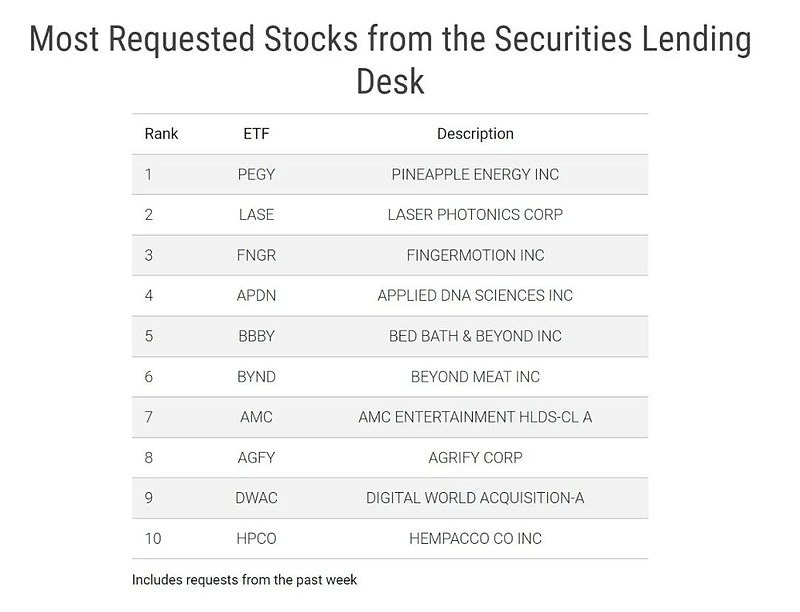Click the DWAC ticker symbol

tap(256, 498)
